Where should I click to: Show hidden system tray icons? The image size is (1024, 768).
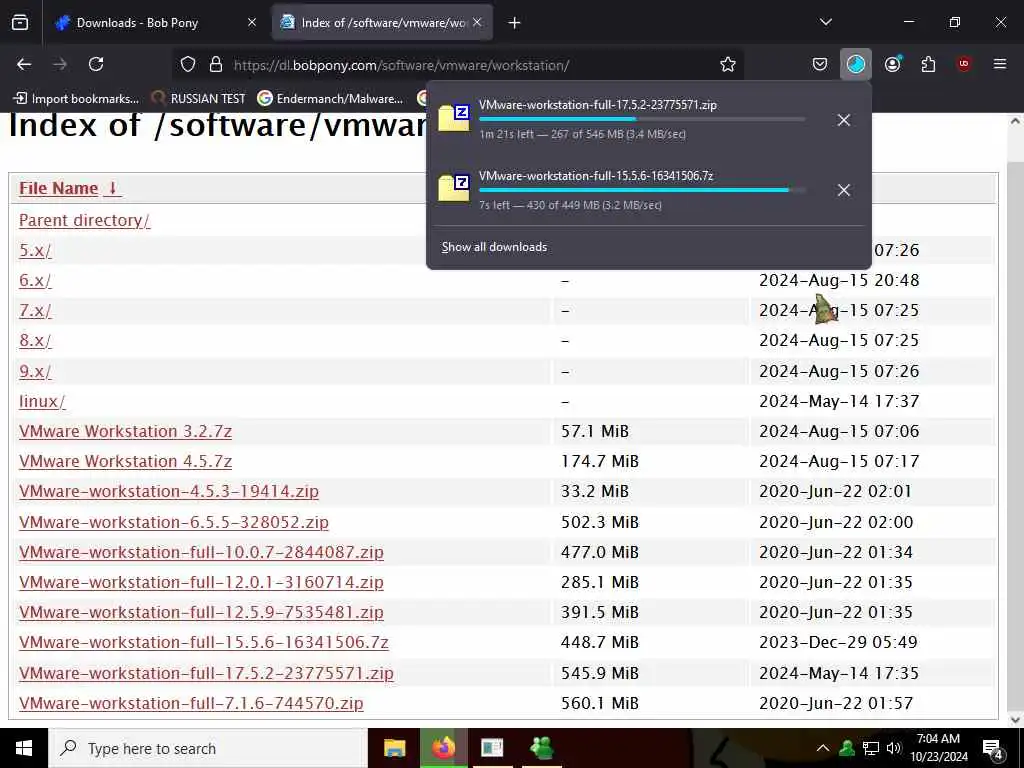823,748
